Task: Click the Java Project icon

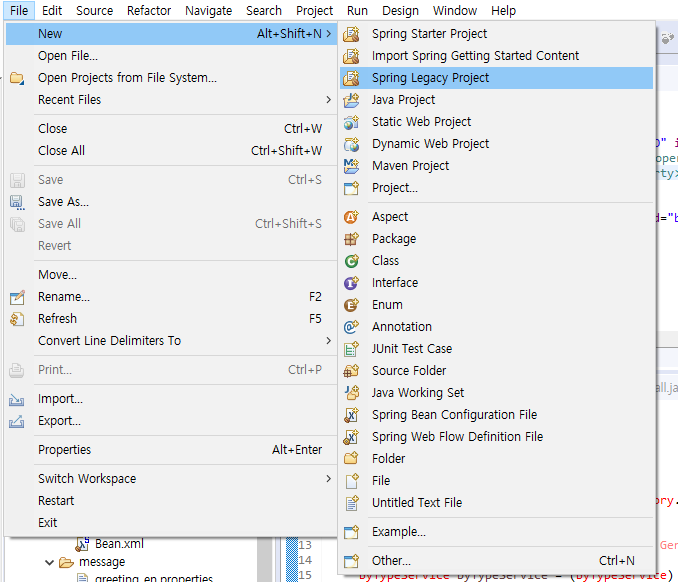Action: tap(351, 100)
